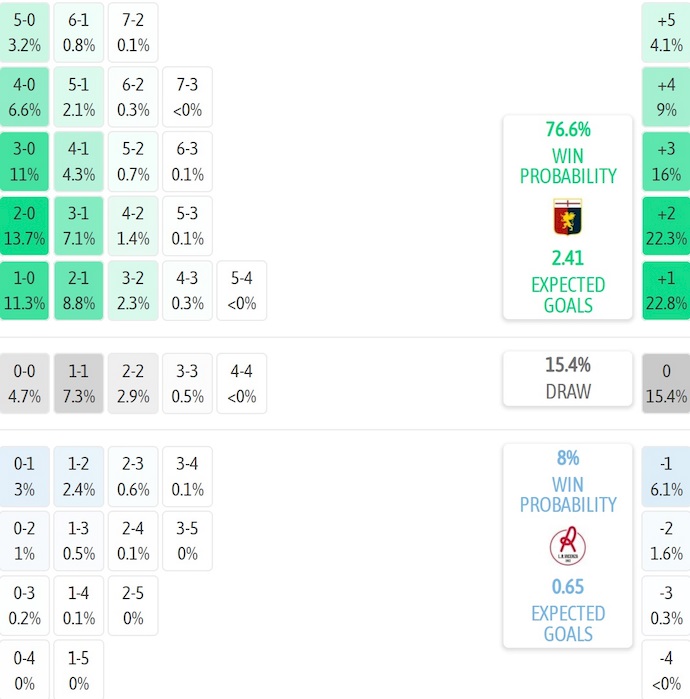Open the 15.4% draw summary card

pos(567,379)
